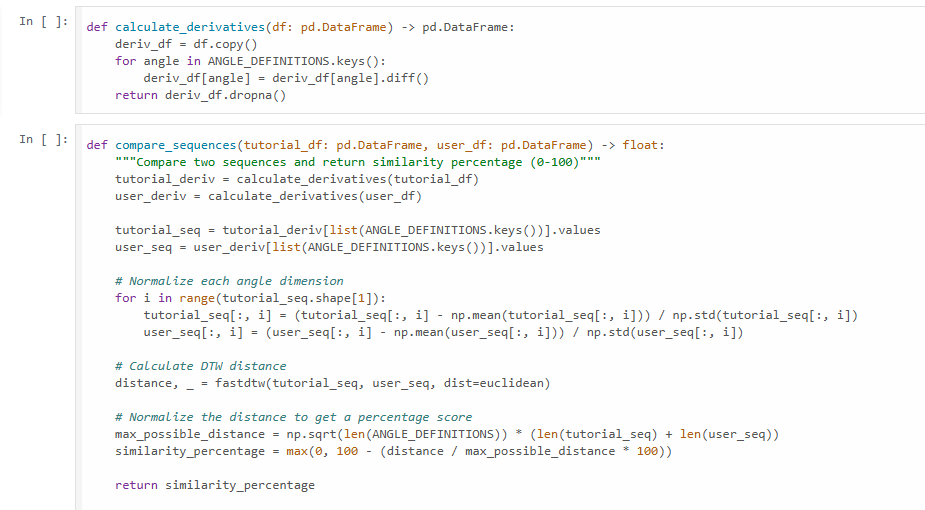Place cursor on "deriv_df = df.copy()"
Image resolution: width=925 pixels, height=510 pixels.
coord(186,44)
